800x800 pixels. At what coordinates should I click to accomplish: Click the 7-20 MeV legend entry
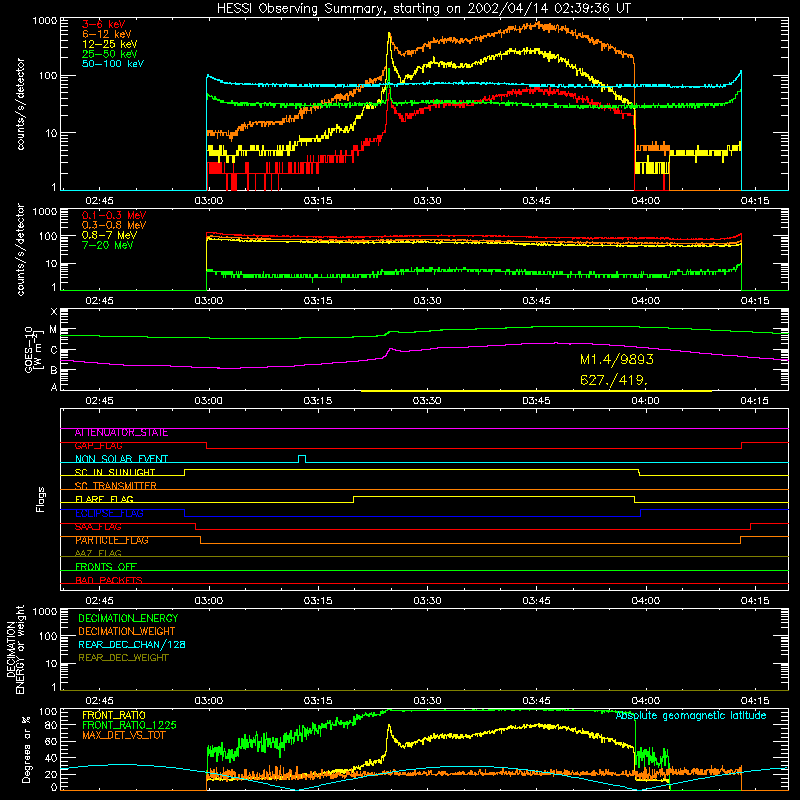pos(107,245)
